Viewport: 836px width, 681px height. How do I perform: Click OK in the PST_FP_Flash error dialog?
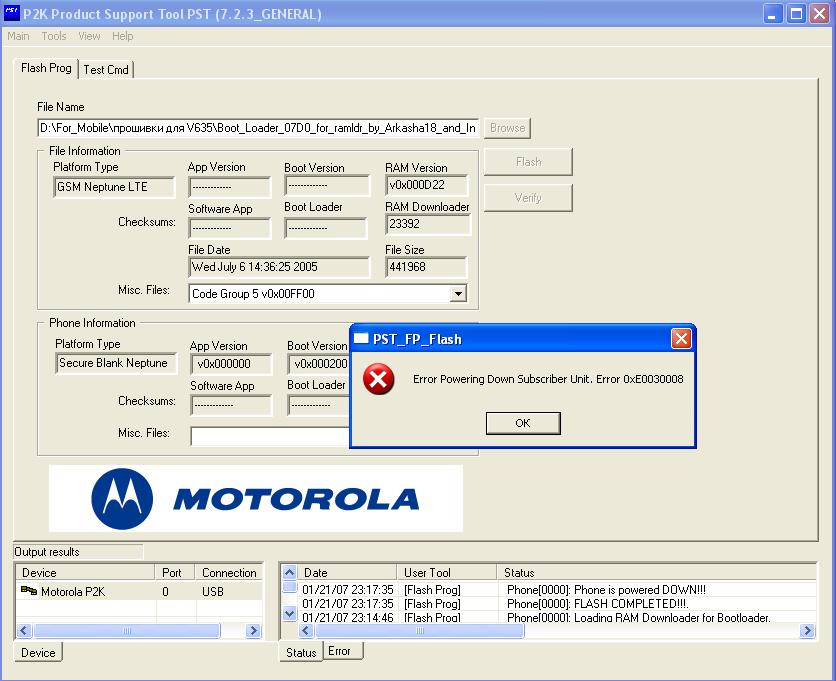coord(522,423)
